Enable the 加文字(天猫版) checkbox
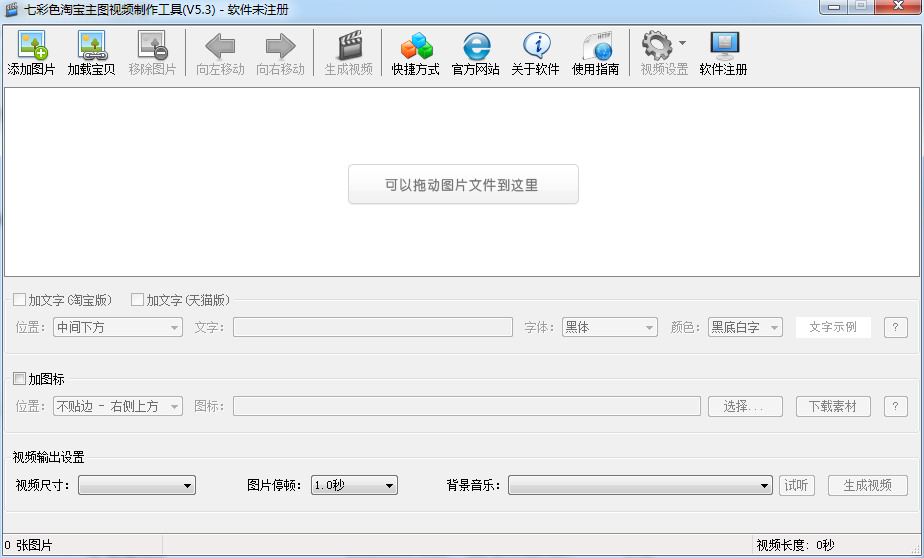The width and height of the screenshot is (924, 558). (137, 300)
